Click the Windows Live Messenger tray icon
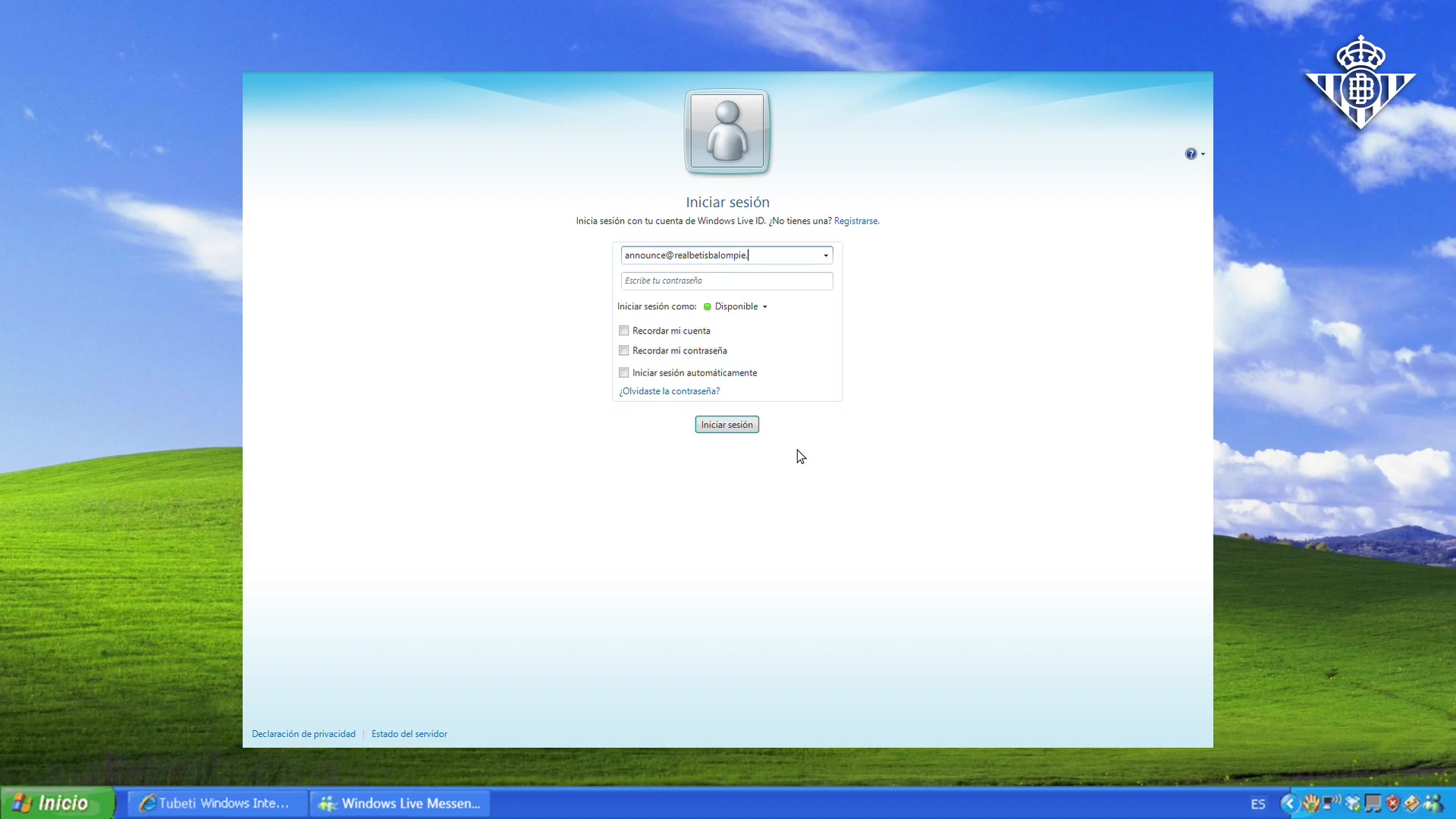 1433,803
